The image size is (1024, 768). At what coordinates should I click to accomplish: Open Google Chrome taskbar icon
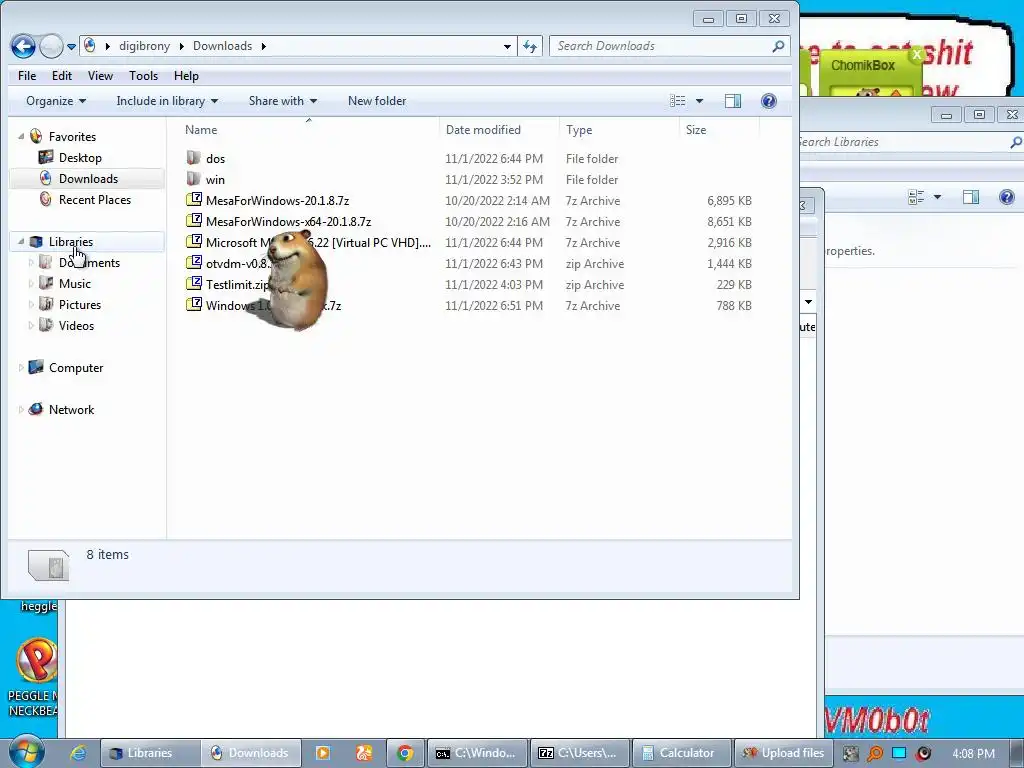point(405,753)
